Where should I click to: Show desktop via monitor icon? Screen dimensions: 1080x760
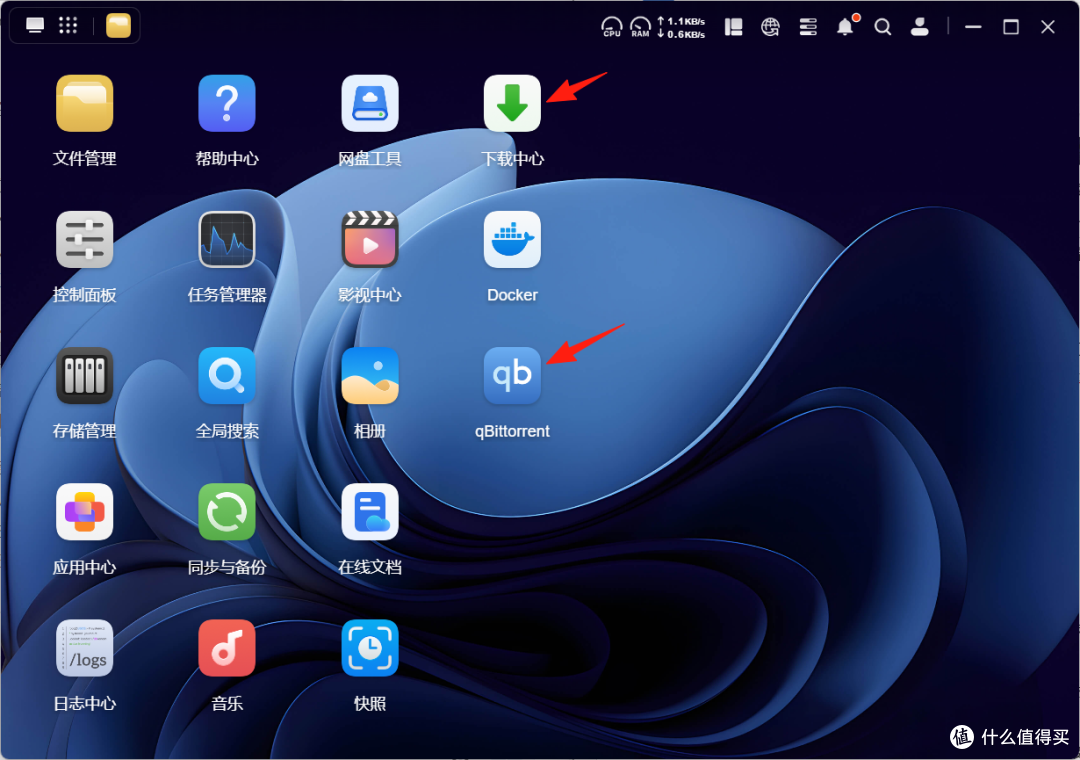(x=34, y=25)
